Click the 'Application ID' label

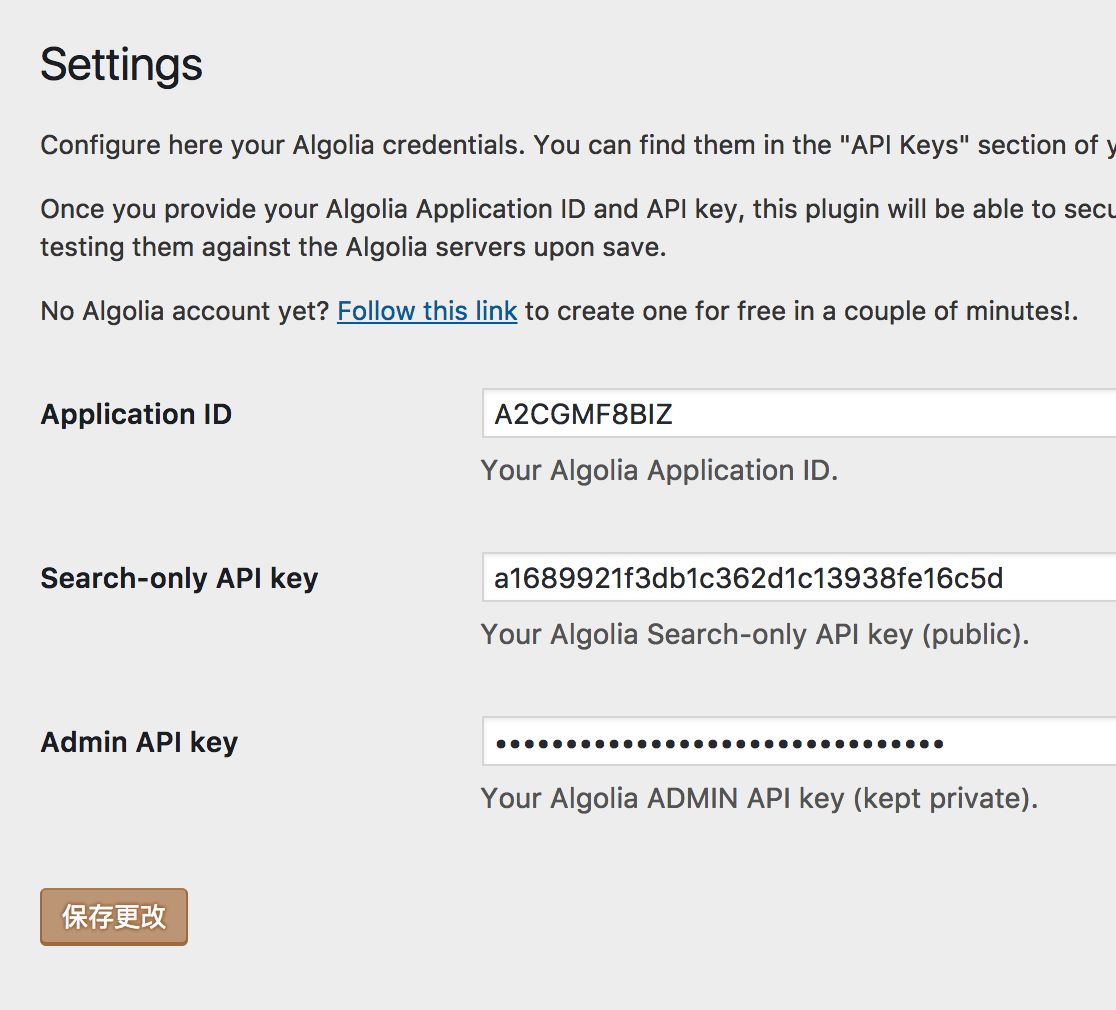tap(136, 414)
